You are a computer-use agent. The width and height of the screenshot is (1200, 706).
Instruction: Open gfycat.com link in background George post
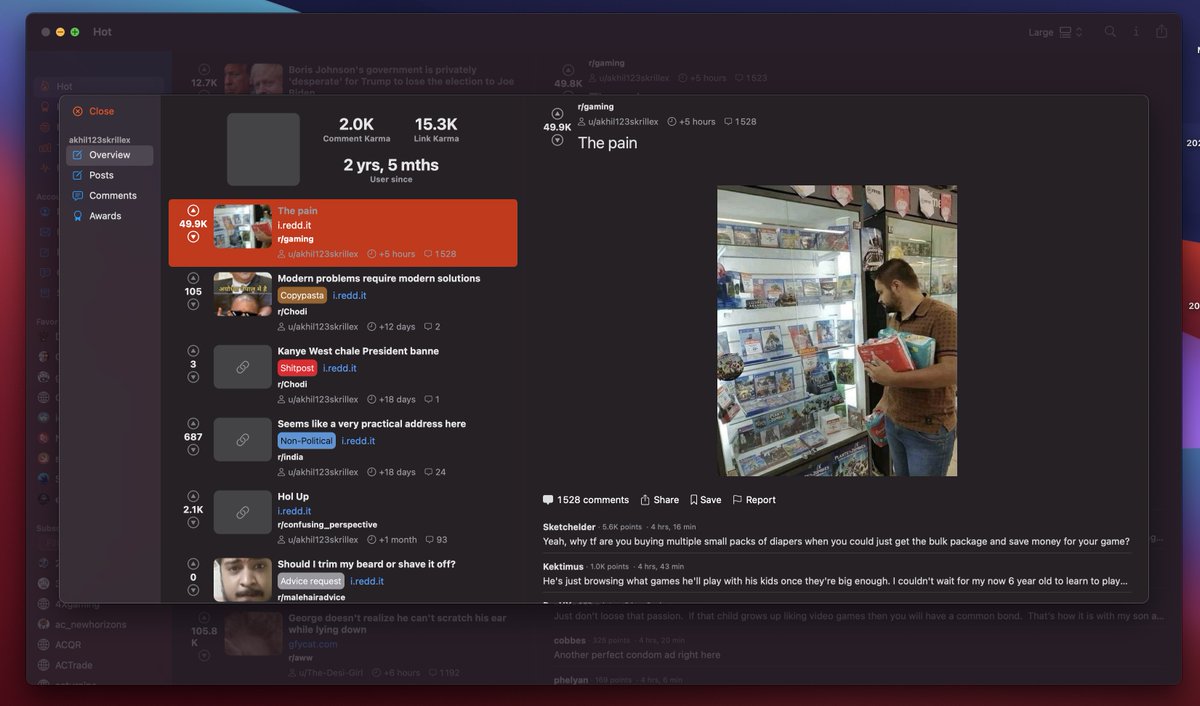pyautogui.click(x=313, y=645)
